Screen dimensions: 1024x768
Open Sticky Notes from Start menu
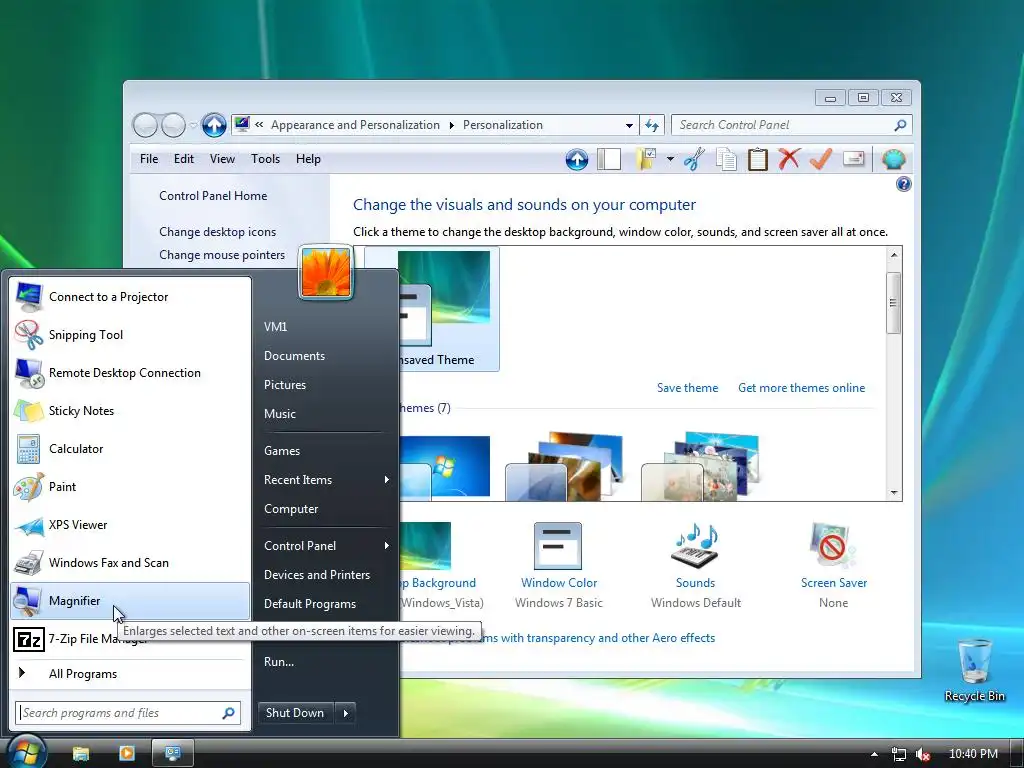(131, 411)
